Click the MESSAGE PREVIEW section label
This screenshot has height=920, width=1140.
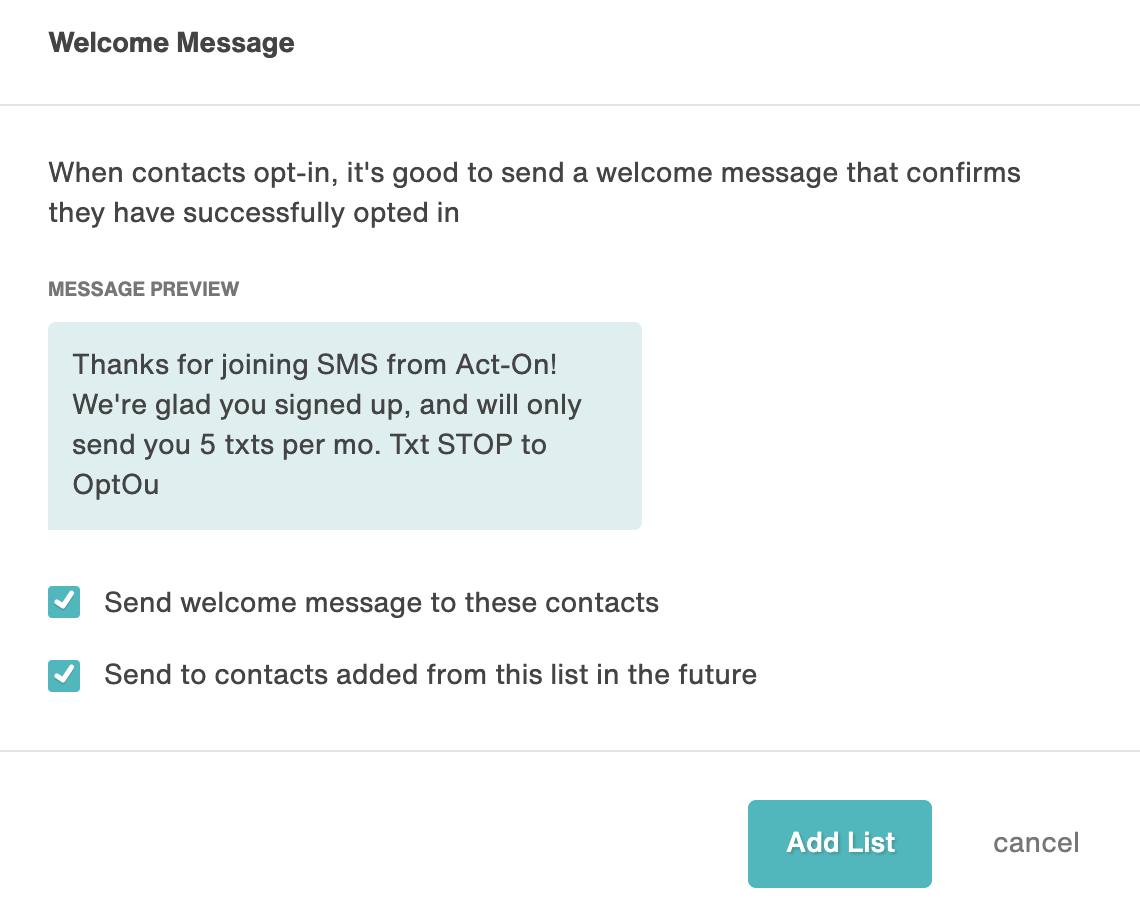[143, 289]
